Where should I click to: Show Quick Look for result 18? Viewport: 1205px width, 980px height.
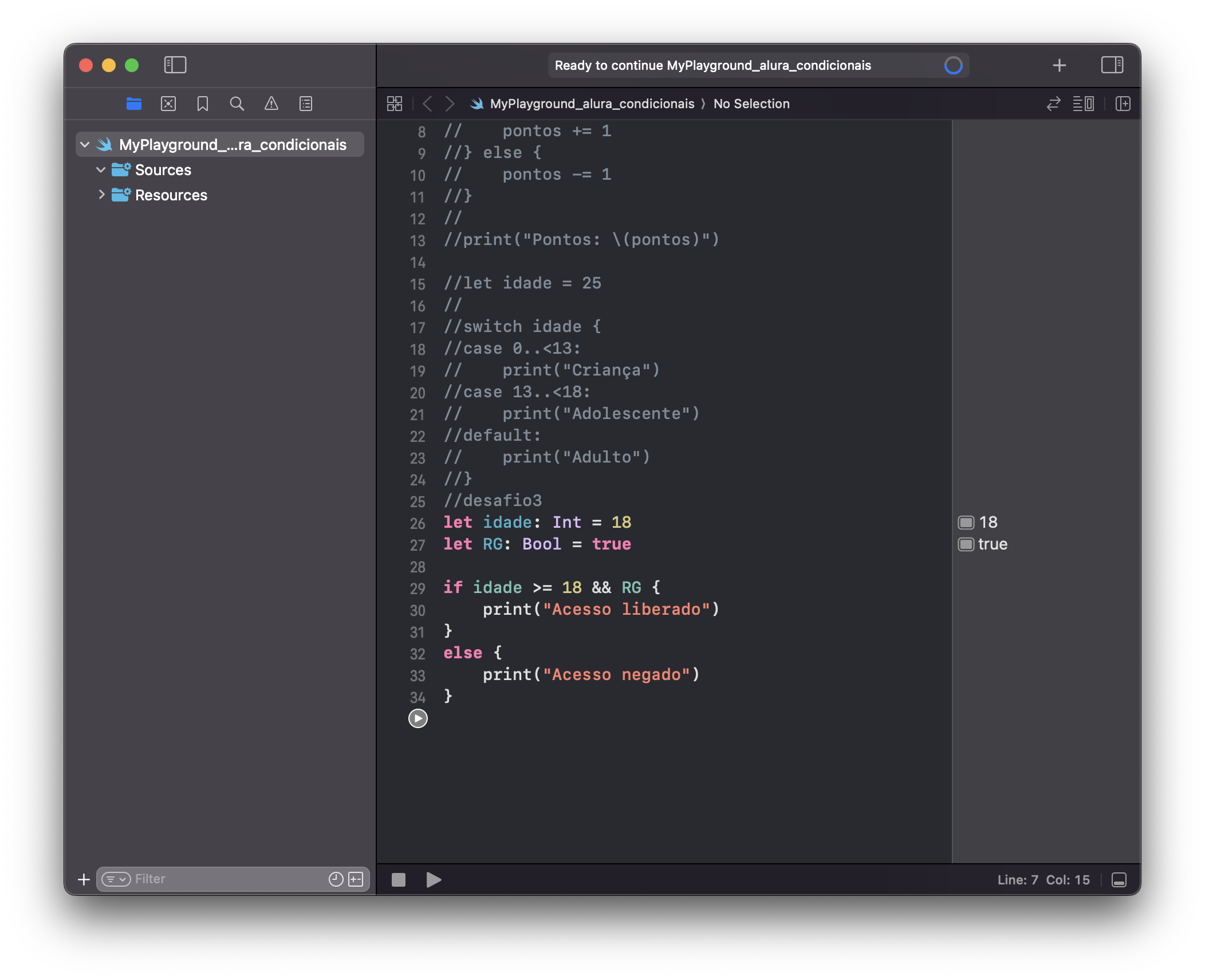966,522
